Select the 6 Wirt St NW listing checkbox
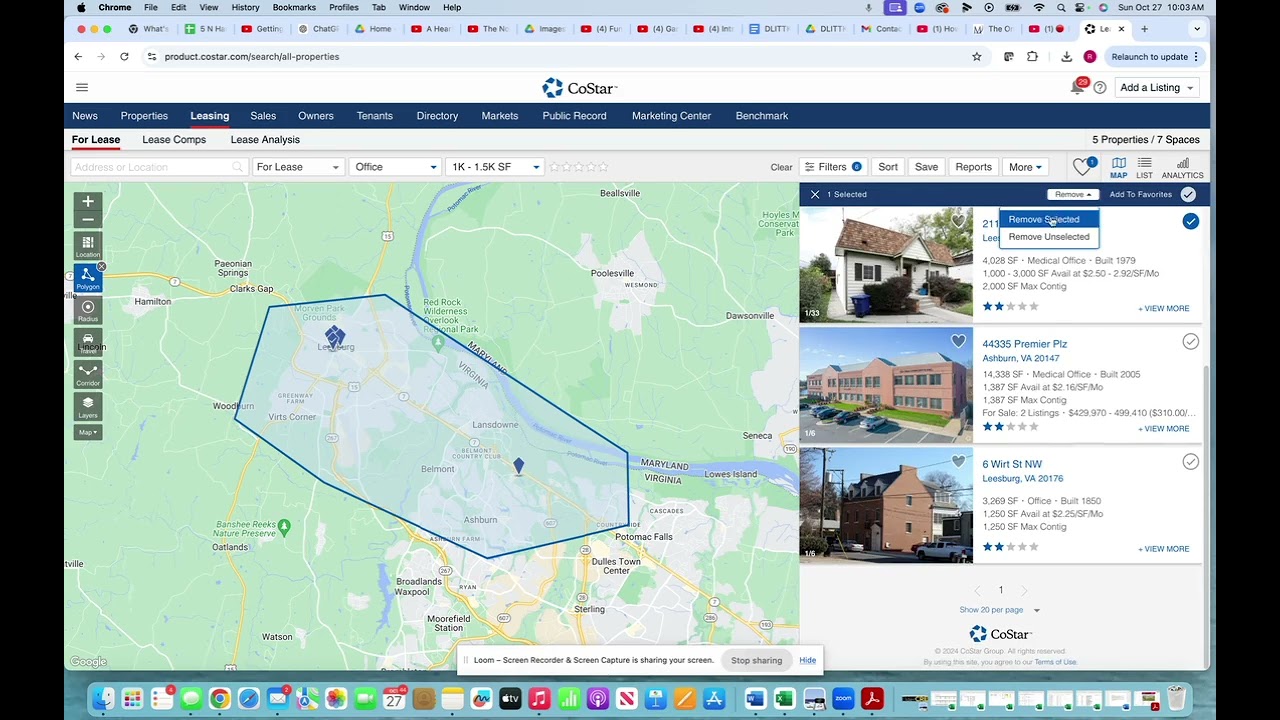 tap(1190, 462)
